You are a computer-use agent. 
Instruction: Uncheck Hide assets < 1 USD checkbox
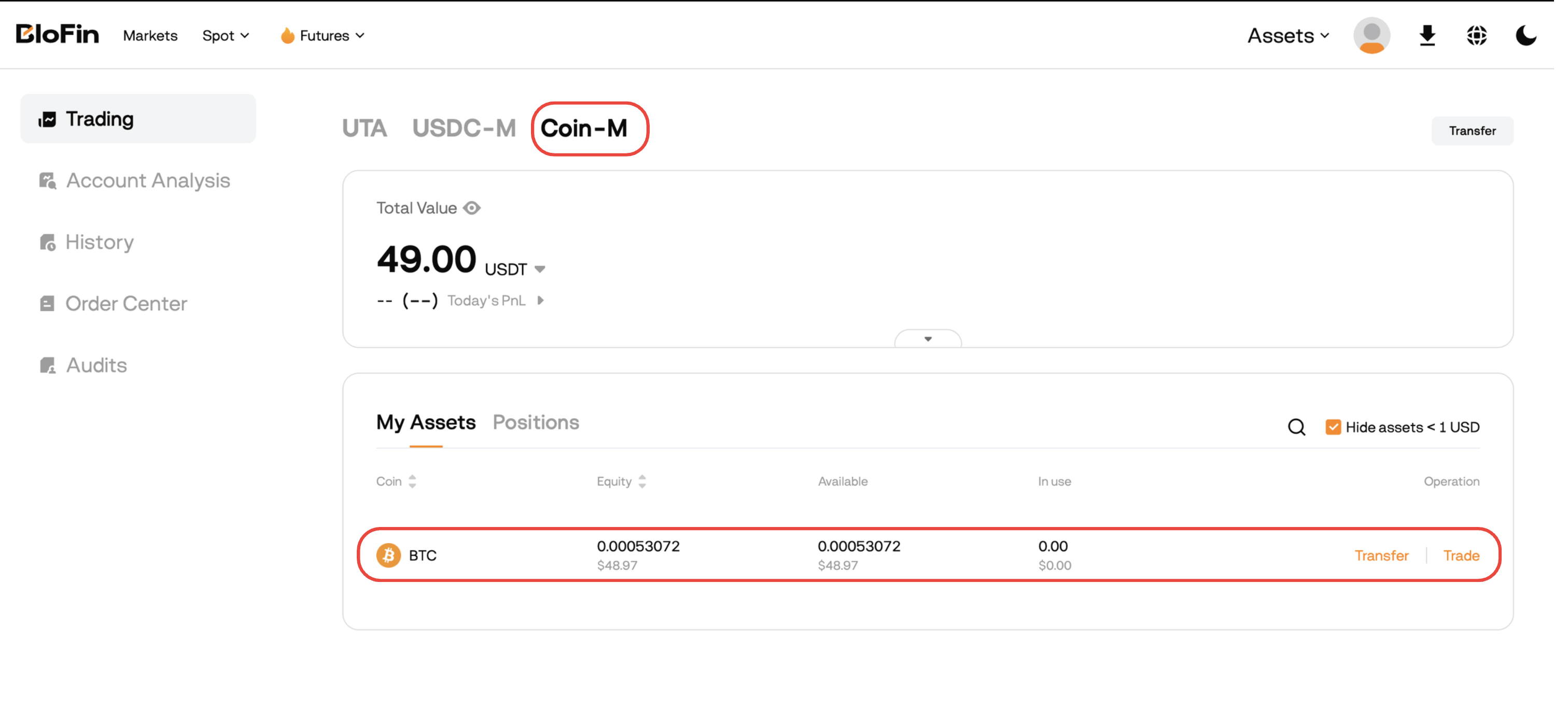[x=1333, y=427]
